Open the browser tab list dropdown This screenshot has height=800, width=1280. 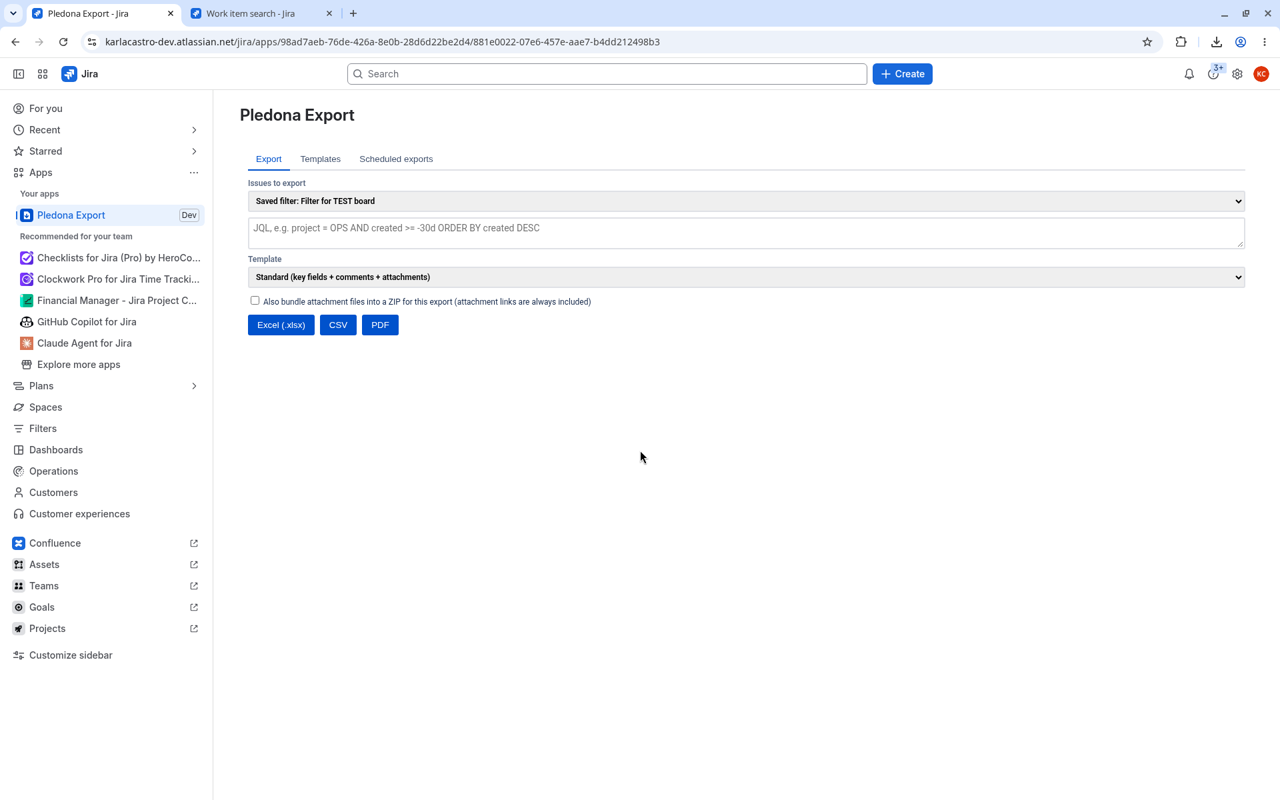click(13, 13)
